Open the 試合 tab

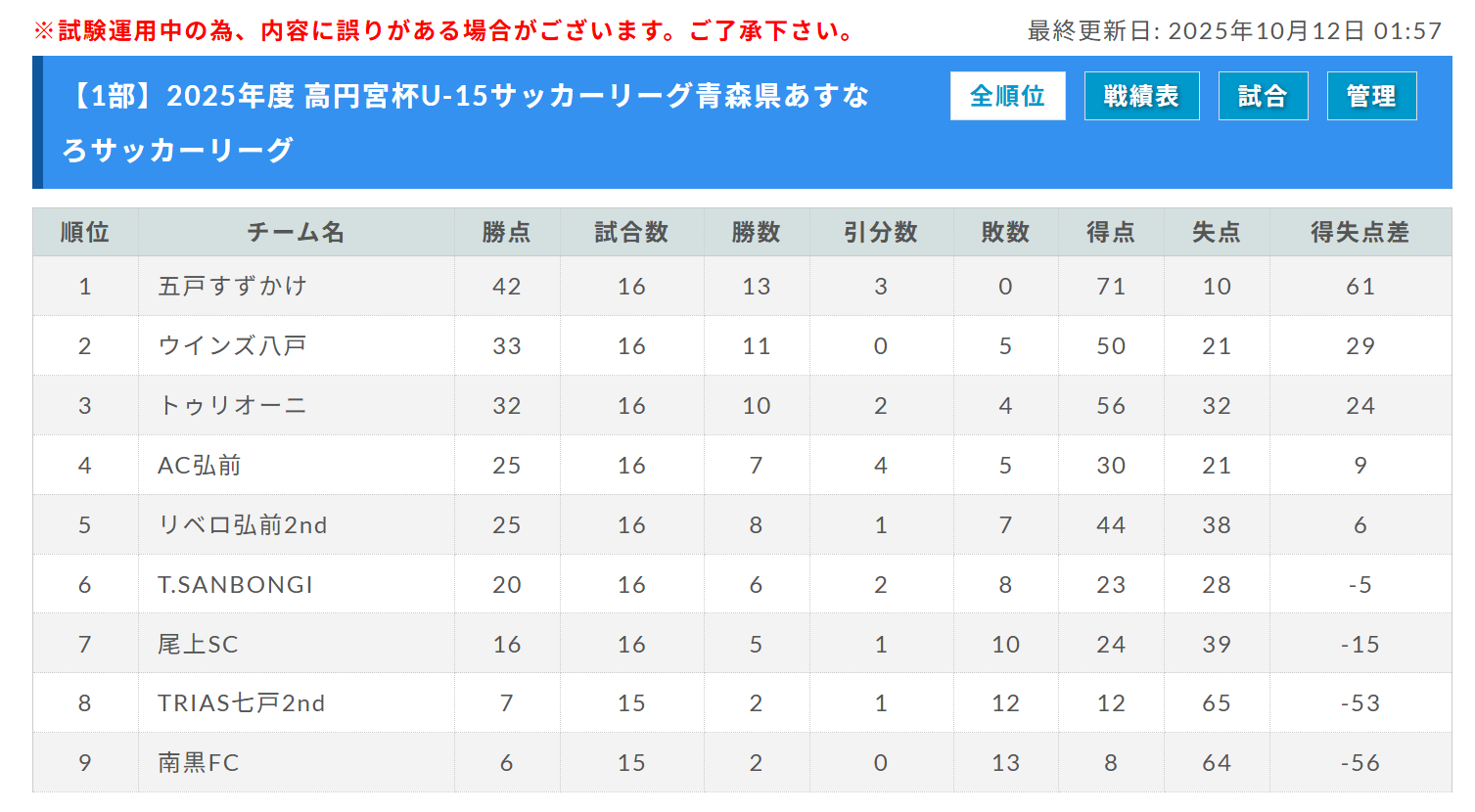1263,96
